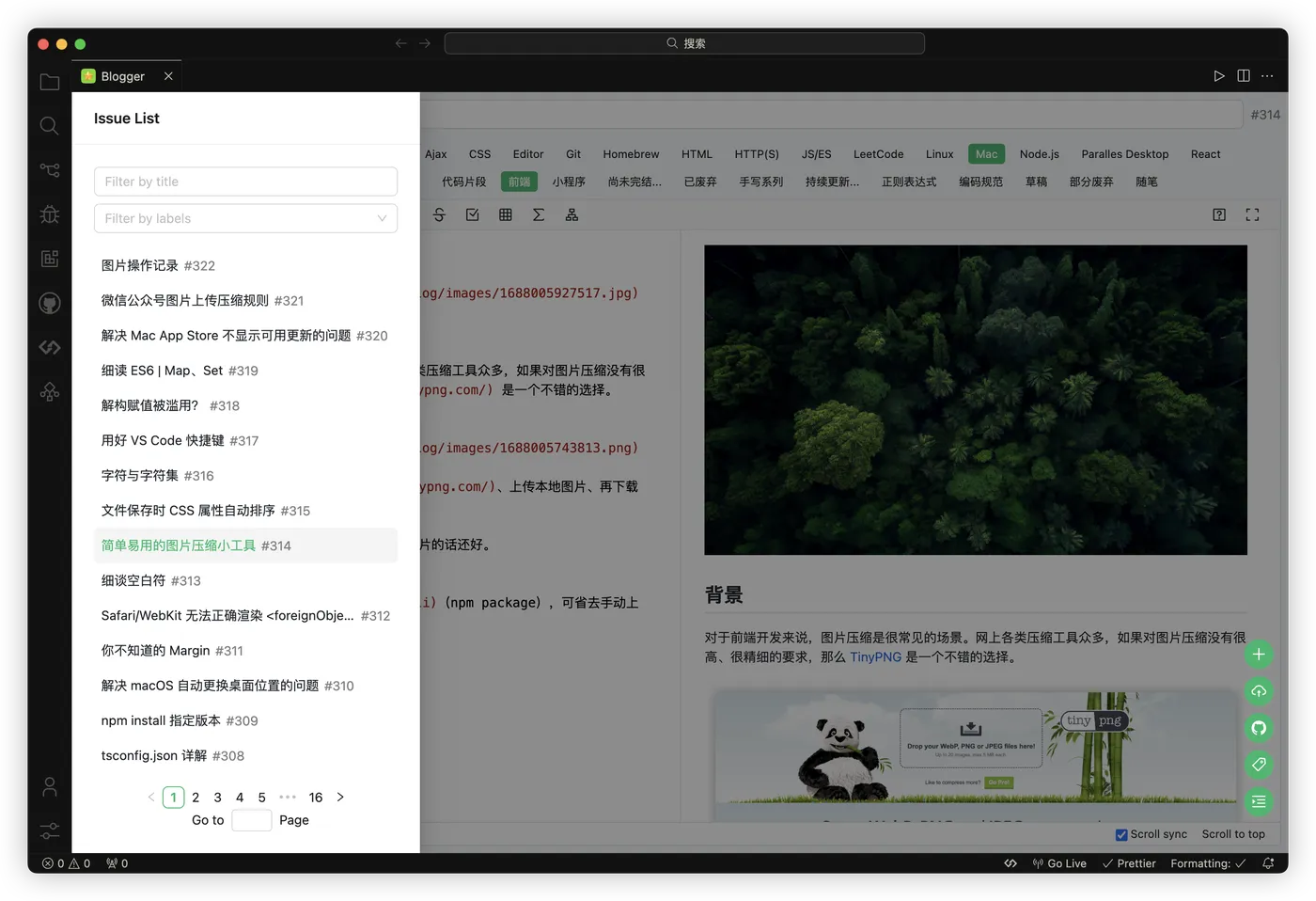Click the notification bell in status bar
Viewport: 1316px width, 901px height.
(x=1268, y=863)
